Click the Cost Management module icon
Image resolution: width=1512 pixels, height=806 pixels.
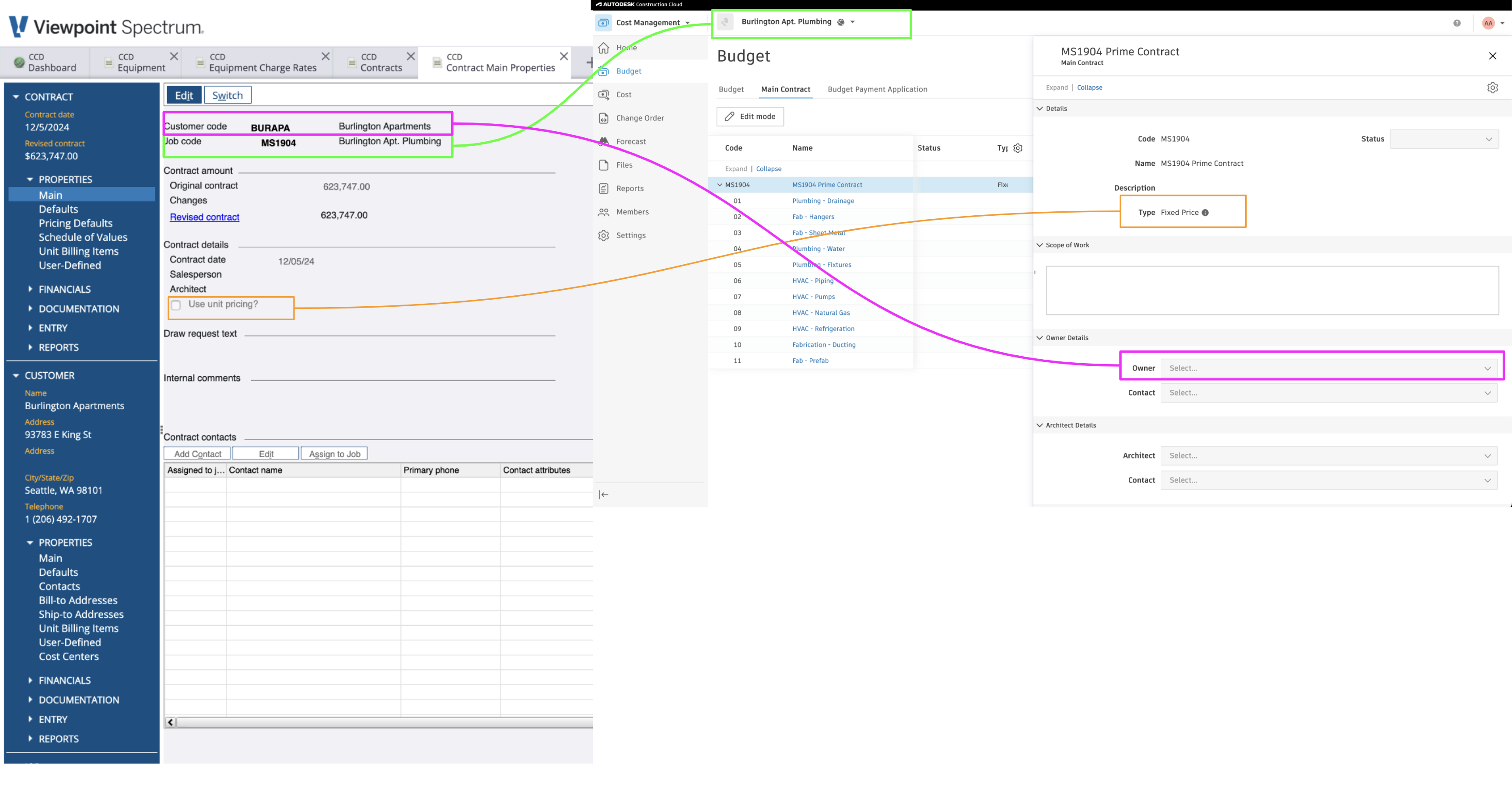pyautogui.click(x=603, y=22)
